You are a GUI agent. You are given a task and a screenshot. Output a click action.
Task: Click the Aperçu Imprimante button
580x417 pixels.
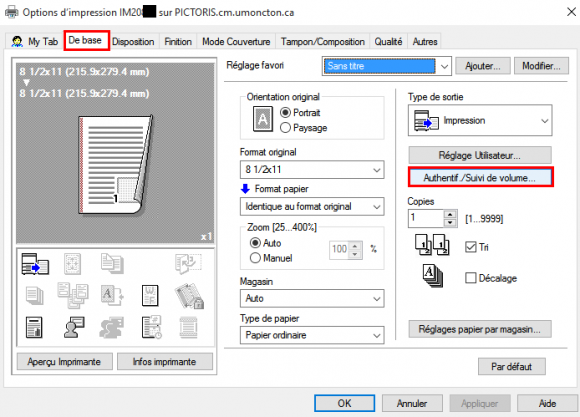coord(64,361)
